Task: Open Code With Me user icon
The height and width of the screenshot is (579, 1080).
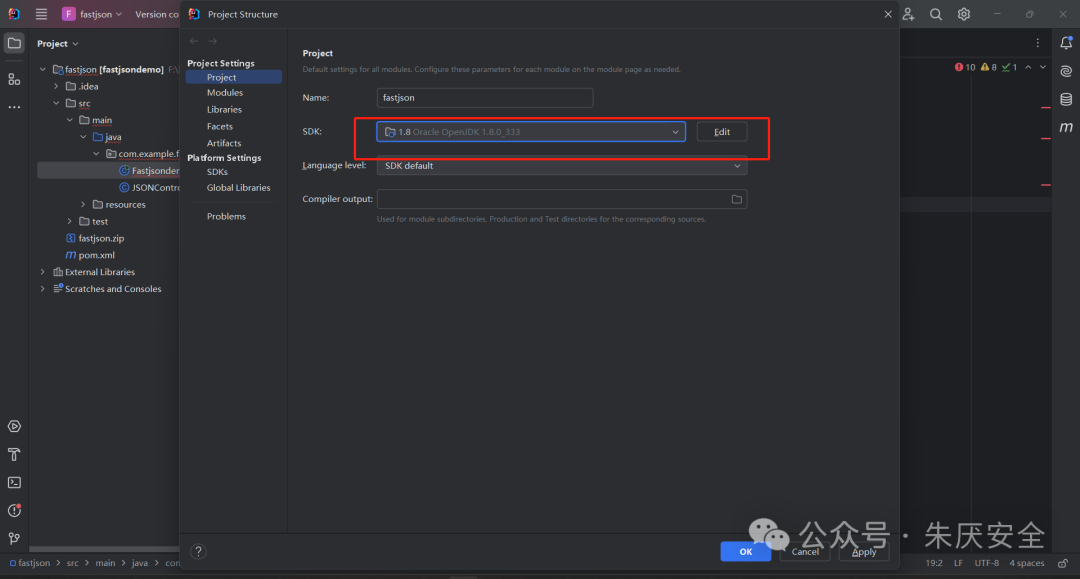Action: [x=908, y=14]
